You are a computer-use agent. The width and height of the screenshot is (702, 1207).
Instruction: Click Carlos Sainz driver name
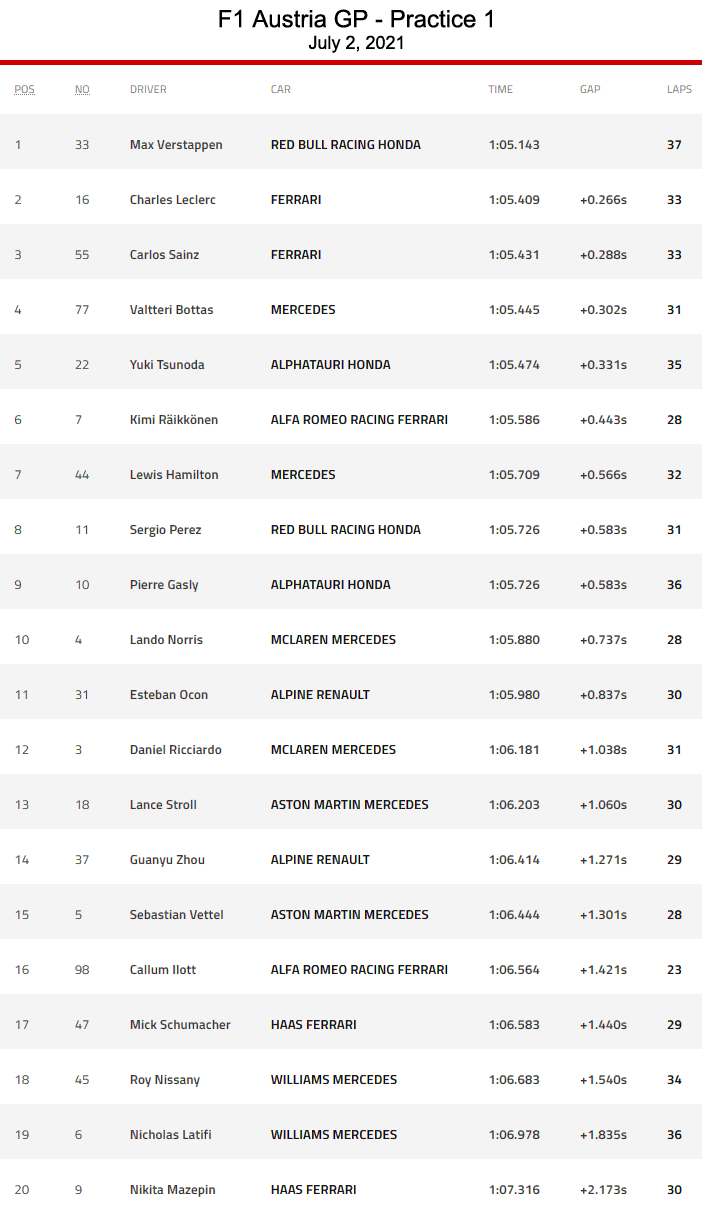tap(164, 255)
